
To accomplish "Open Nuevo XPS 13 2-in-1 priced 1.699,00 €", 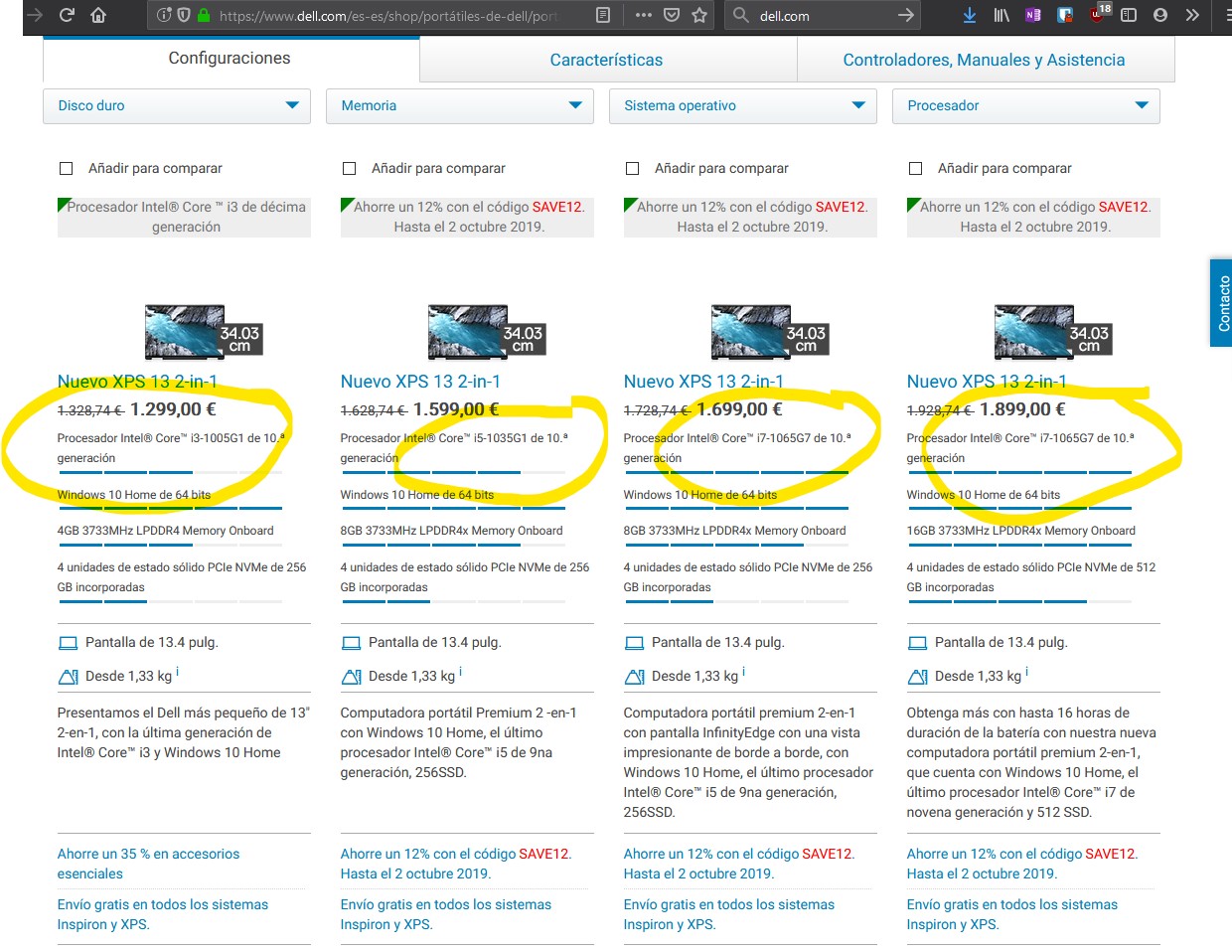I will tap(703, 382).
